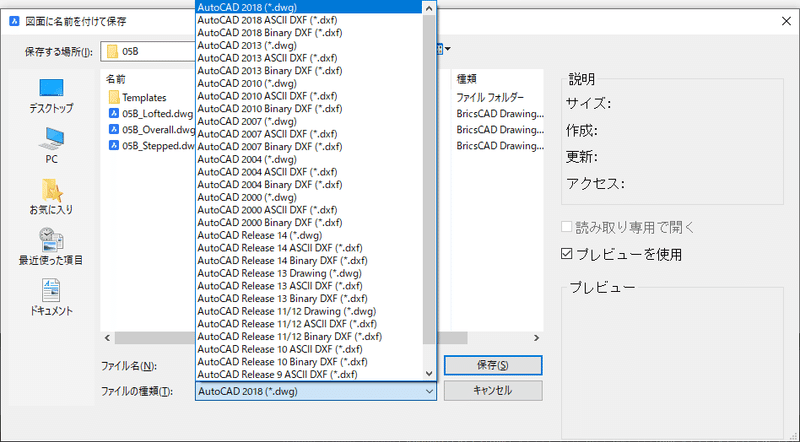Pick AutoCAD 2010 ASCII DXF (*.dxf)
The height and width of the screenshot is (442, 800).
[x=309, y=96]
